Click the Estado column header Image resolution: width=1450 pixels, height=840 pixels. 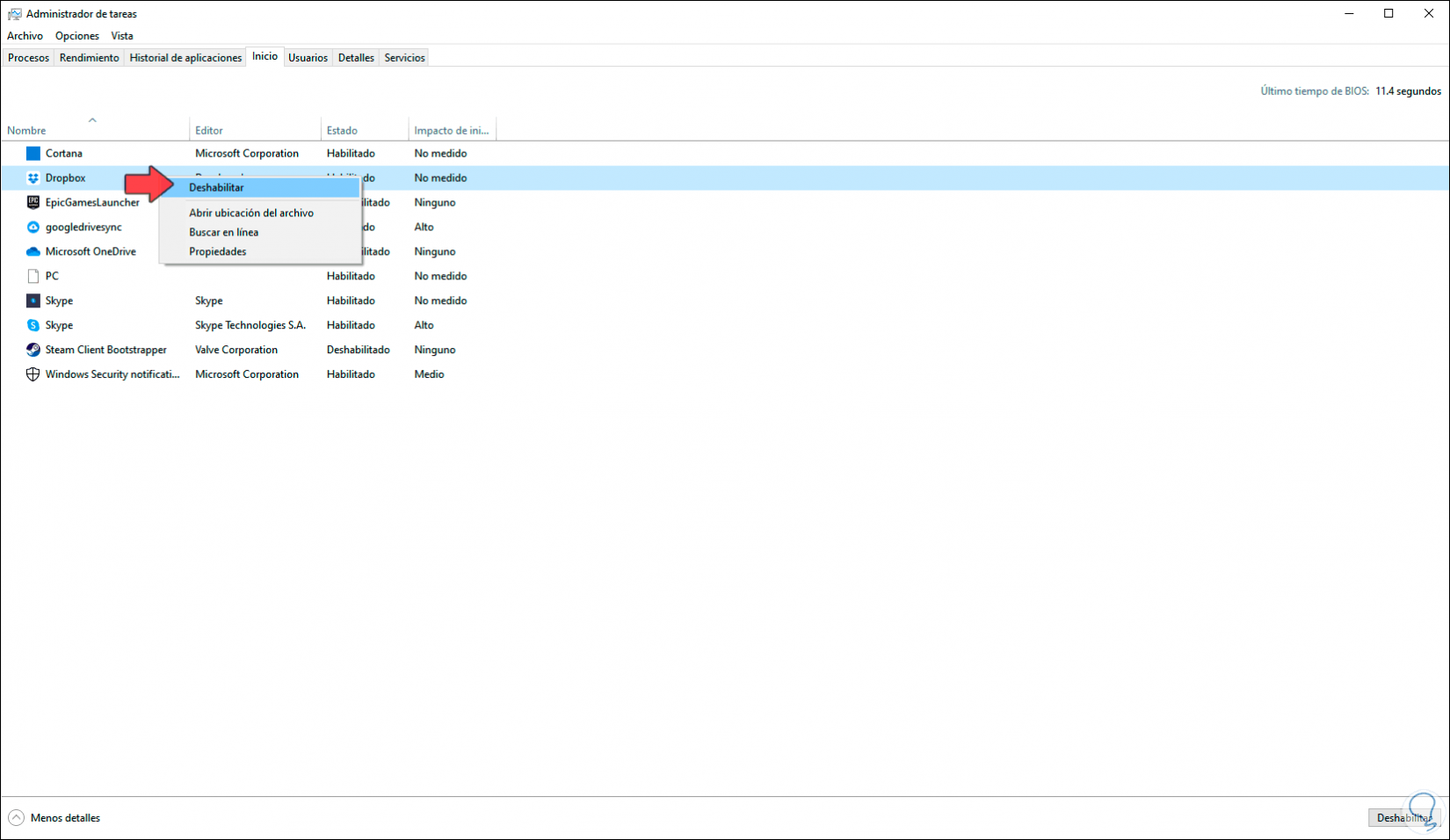coord(341,129)
